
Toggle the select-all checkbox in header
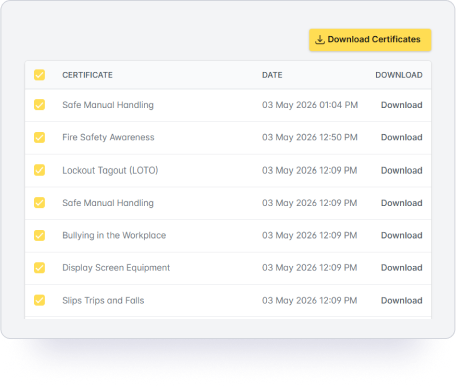(x=39, y=75)
